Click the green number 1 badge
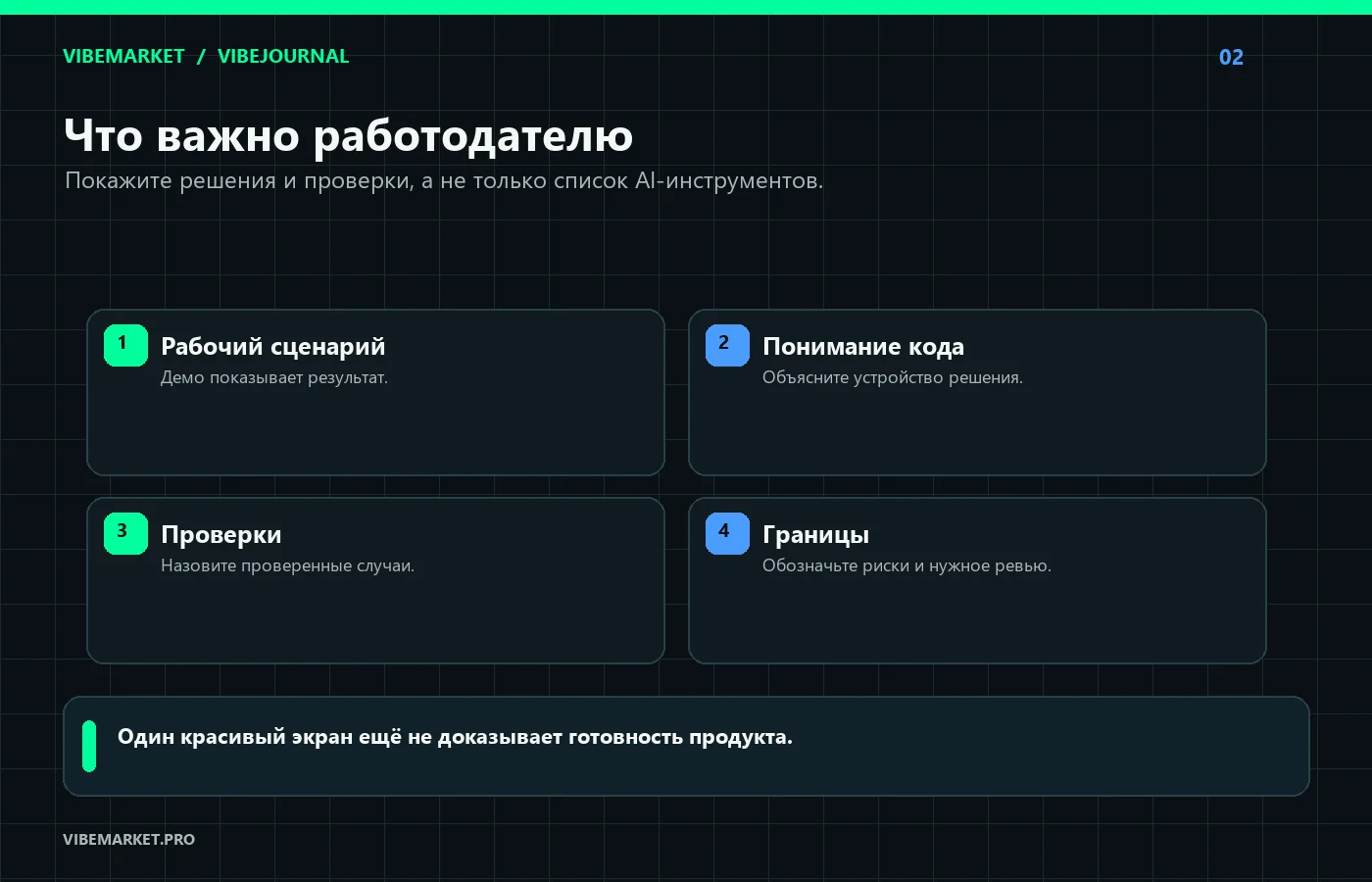1372x882 pixels. (125, 345)
